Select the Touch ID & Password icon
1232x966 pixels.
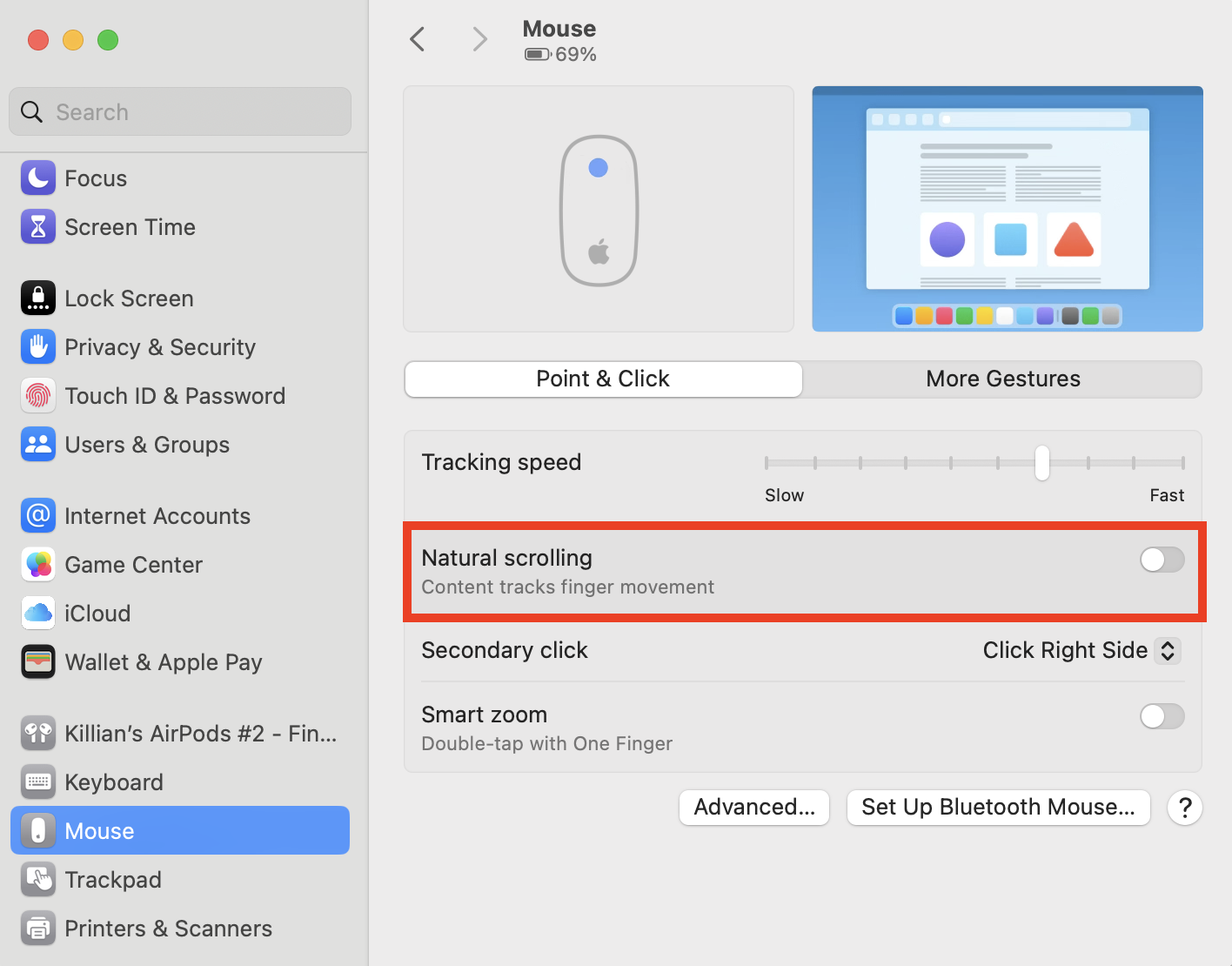pyautogui.click(x=37, y=395)
